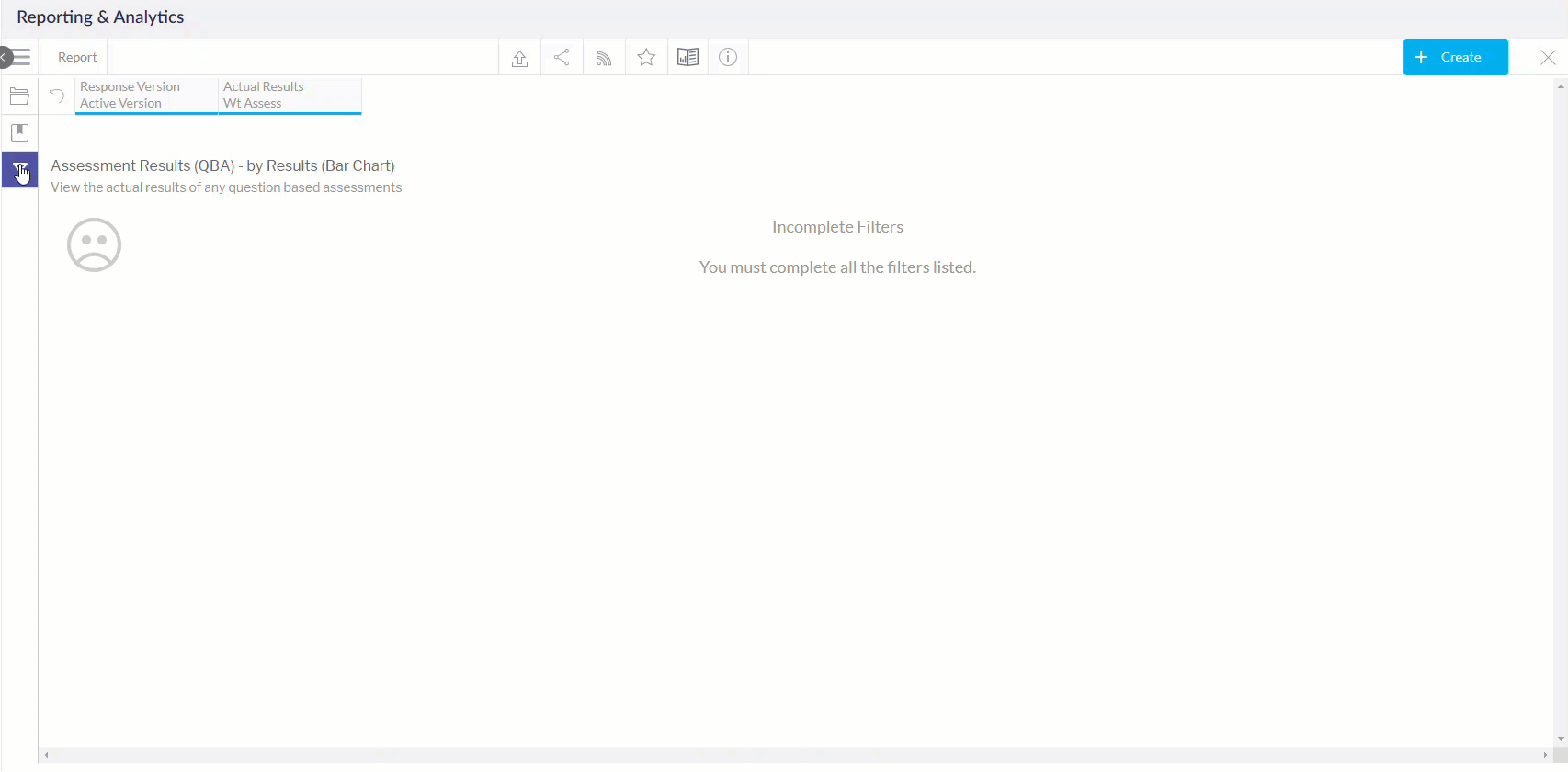Click the export upload icon
The image size is (1568, 772).
[x=519, y=58]
